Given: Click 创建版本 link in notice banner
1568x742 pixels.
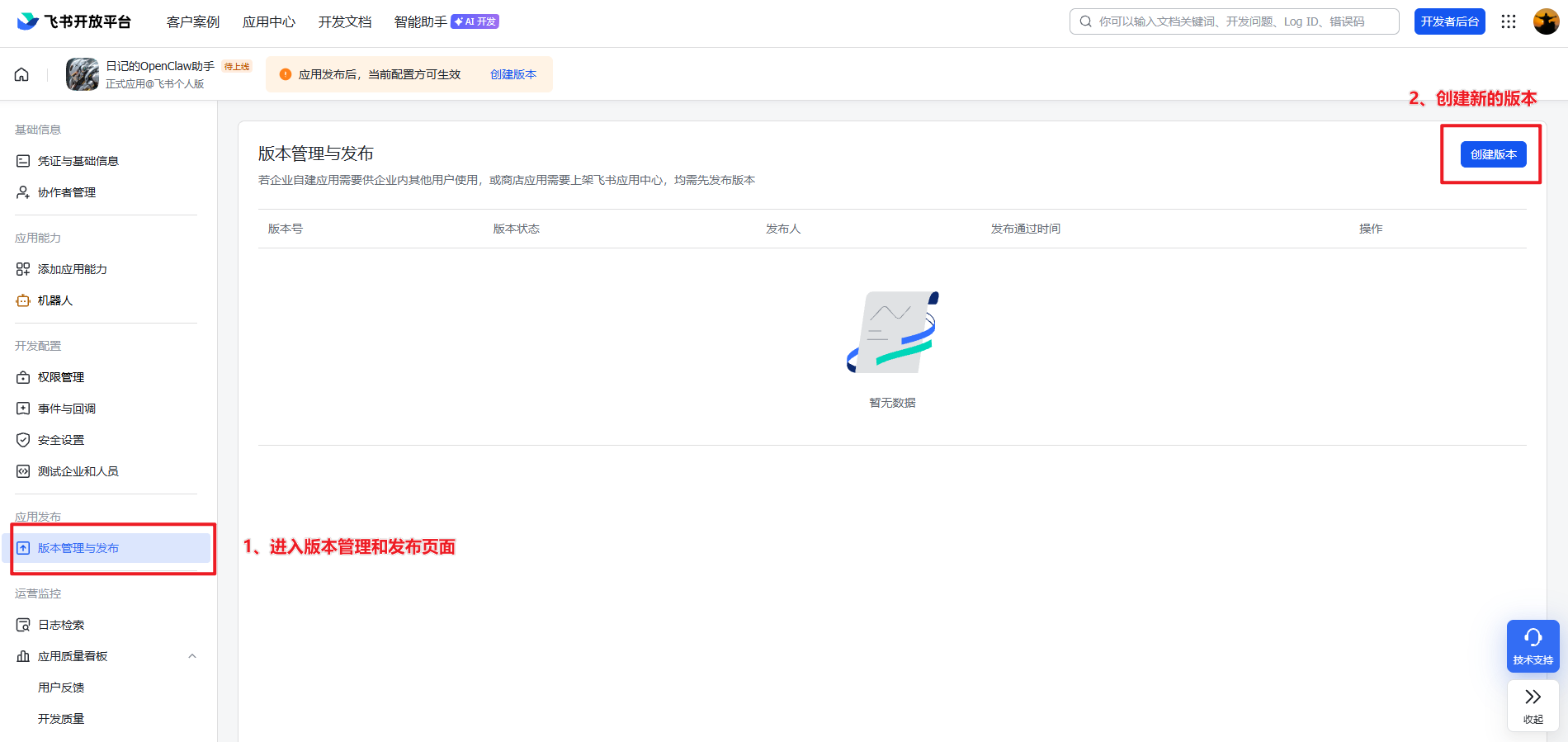Looking at the screenshot, I should pyautogui.click(x=513, y=74).
